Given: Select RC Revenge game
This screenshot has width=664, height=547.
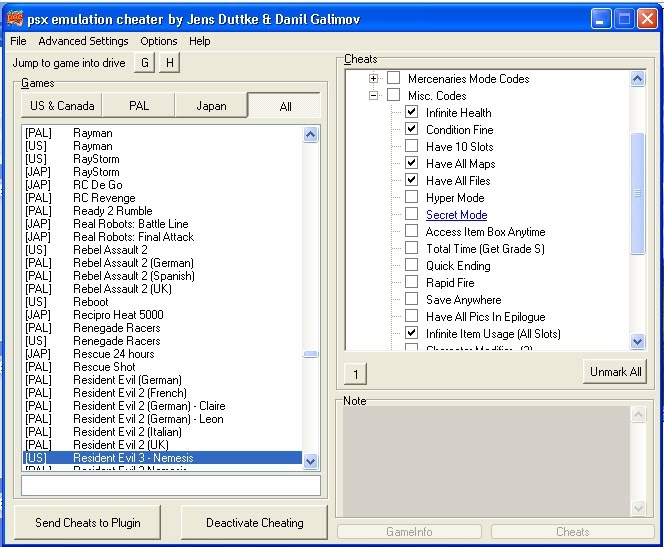Looking at the screenshot, I should (x=163, y=198).
